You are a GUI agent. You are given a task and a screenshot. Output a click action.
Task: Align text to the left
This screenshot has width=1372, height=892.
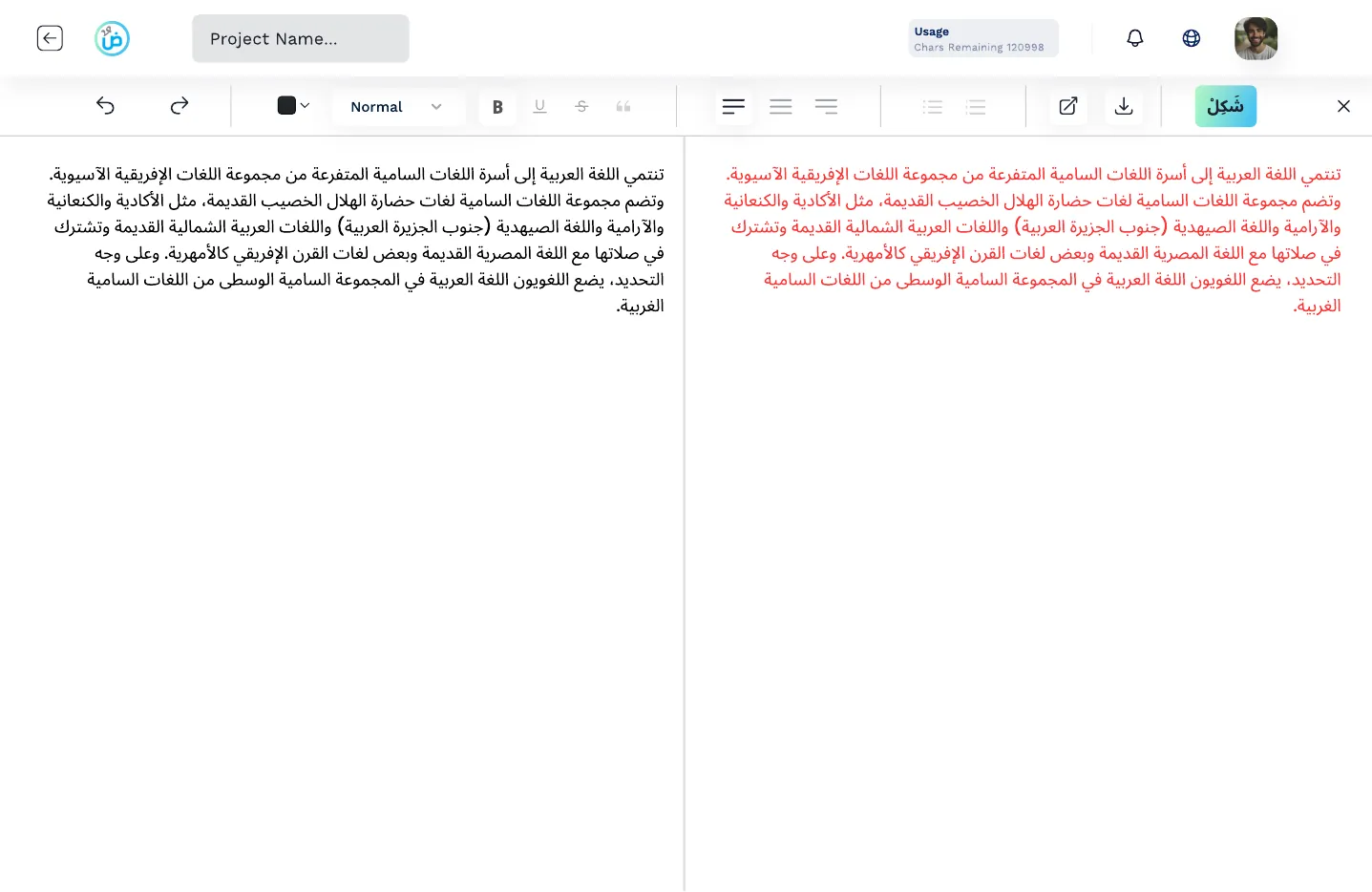pyautogui.click(x=733, y=107)
